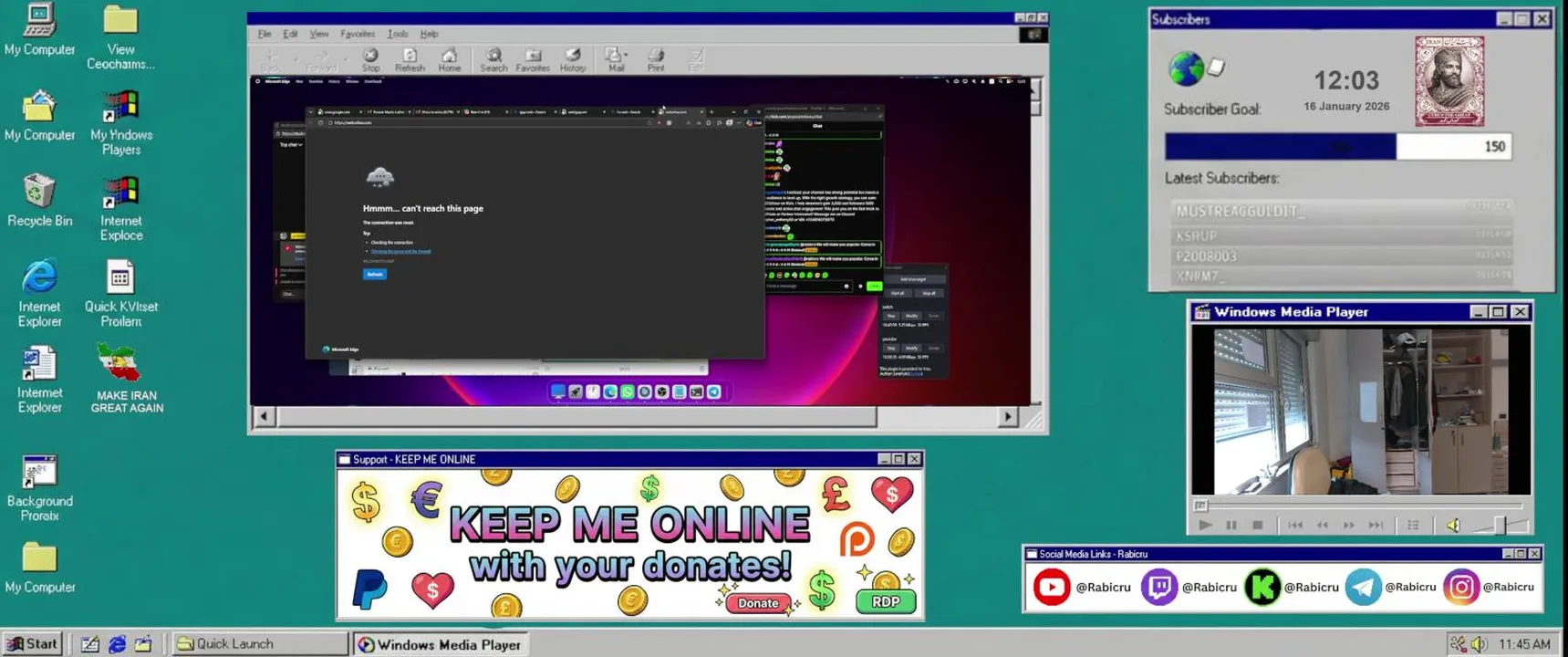Screen dimensions: 1568x657
Task: Click the globe icon in Subscribers window
Action: point(1186,68)
